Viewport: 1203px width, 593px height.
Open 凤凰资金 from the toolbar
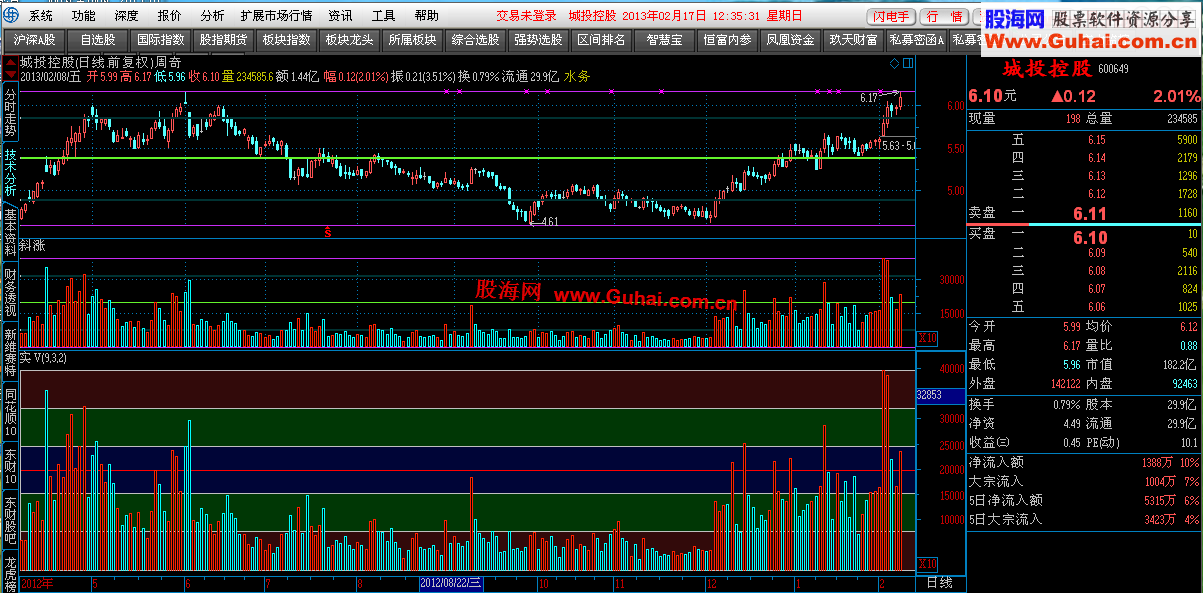pyautogui.click(x=790, y=40)
